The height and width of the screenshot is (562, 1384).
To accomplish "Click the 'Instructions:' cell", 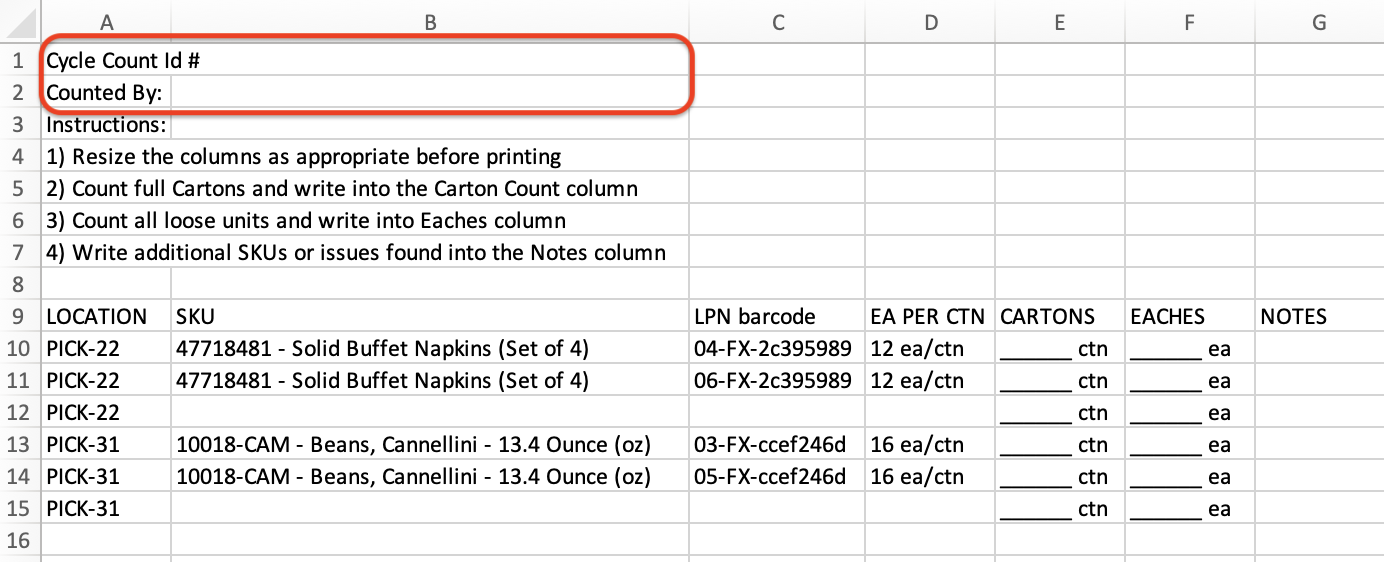I will (107, 125).
